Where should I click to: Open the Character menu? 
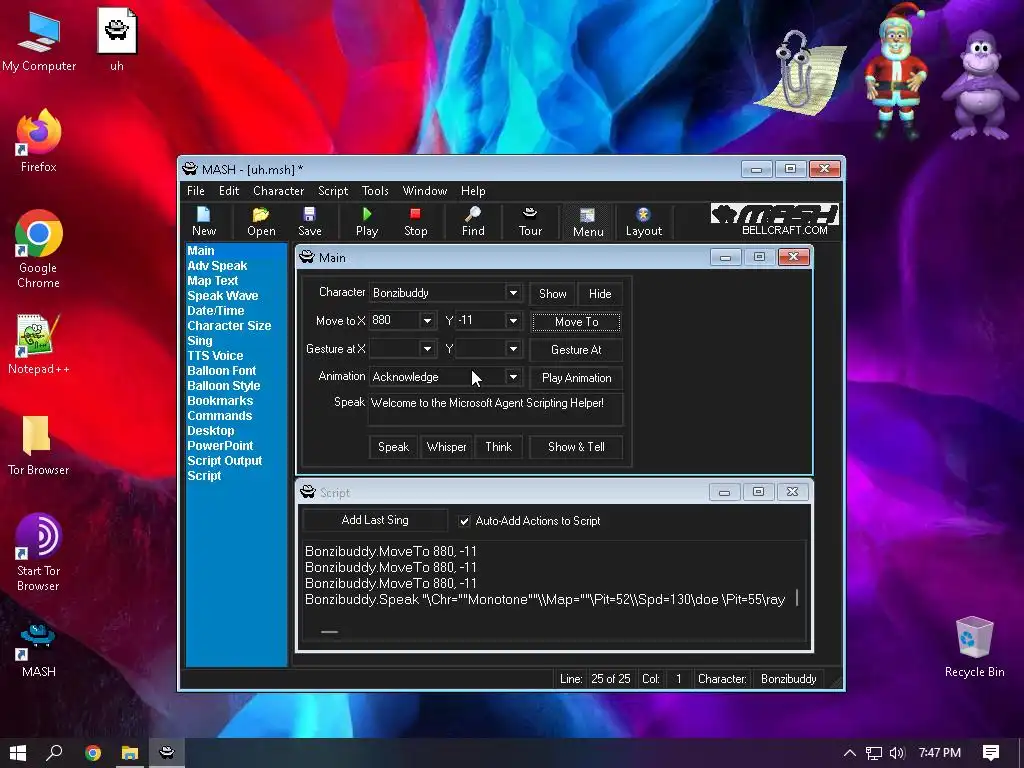[278, 191]
